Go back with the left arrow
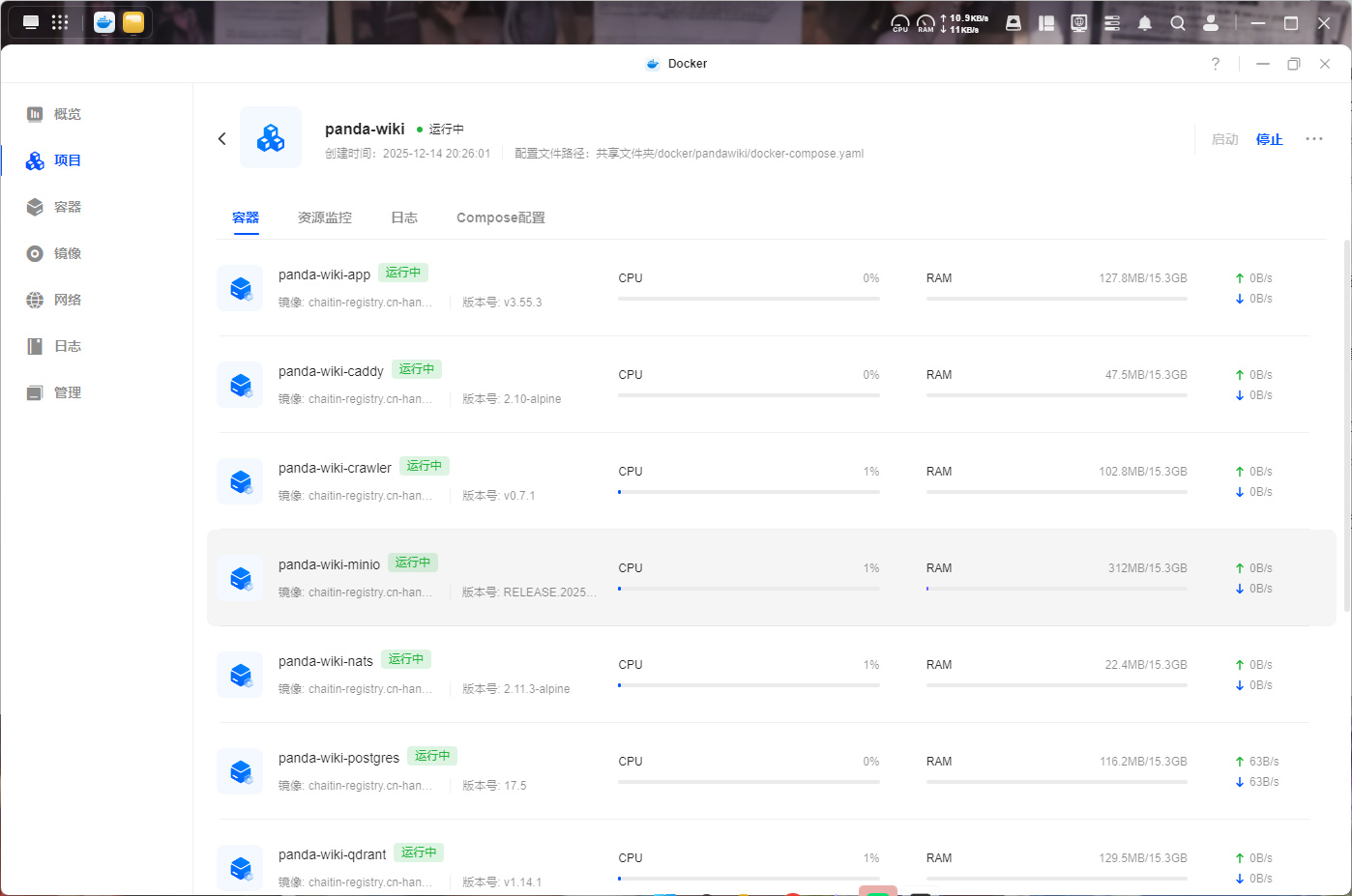Screen dimensions: 1352x896 [x=222, y=138]
